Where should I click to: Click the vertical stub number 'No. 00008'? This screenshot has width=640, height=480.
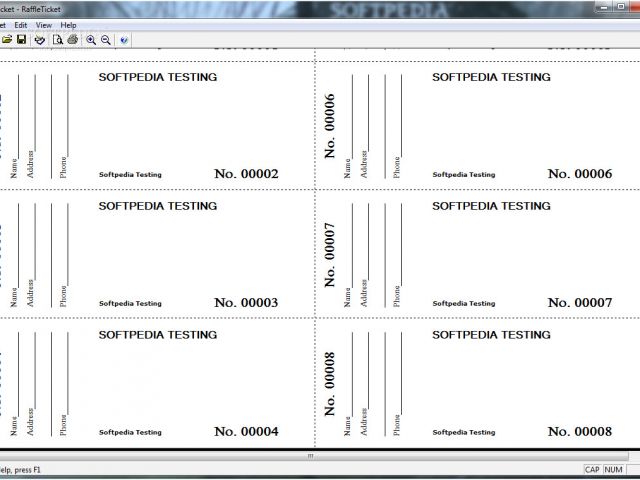pos(329,384)
